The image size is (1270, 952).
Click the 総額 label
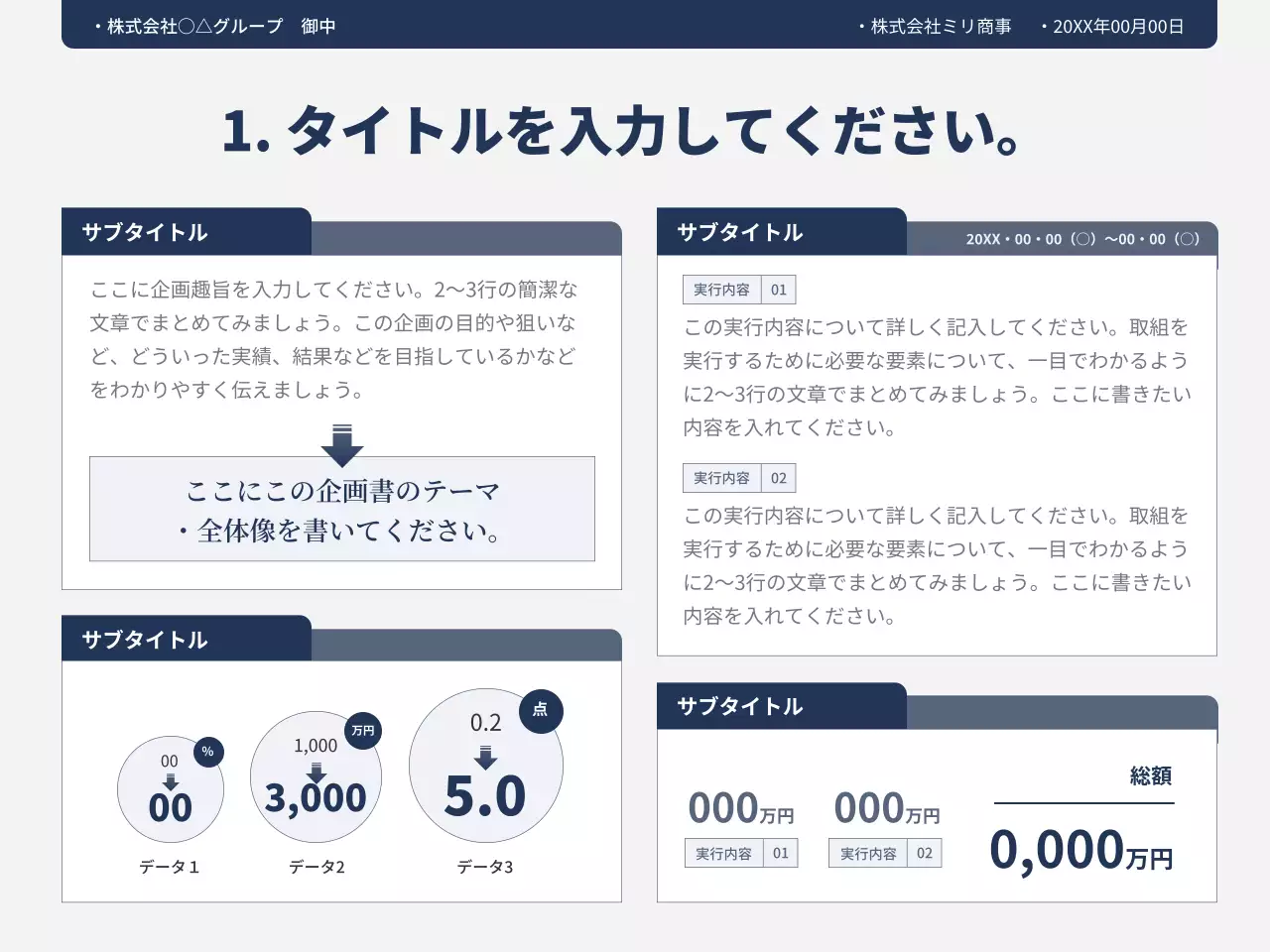coord(1151,776)
